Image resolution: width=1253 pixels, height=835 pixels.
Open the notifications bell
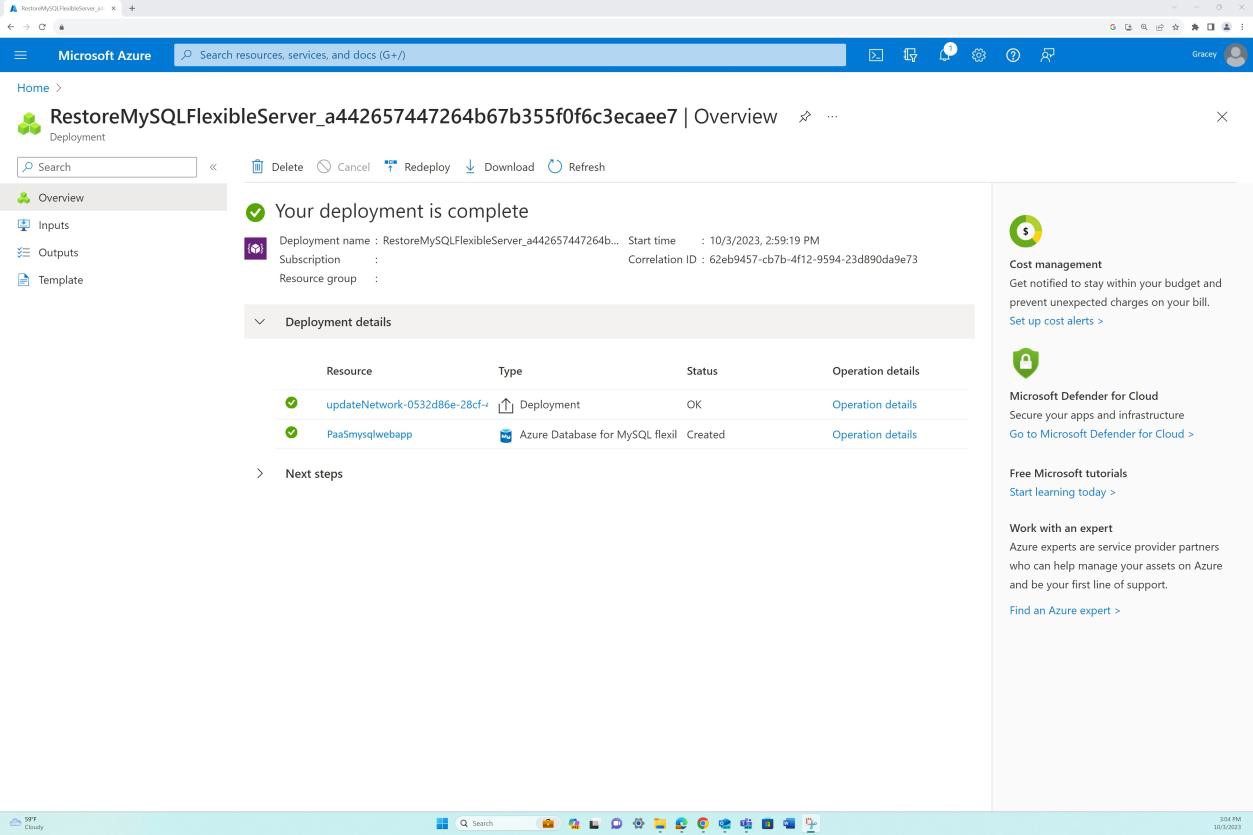(944, 55)
